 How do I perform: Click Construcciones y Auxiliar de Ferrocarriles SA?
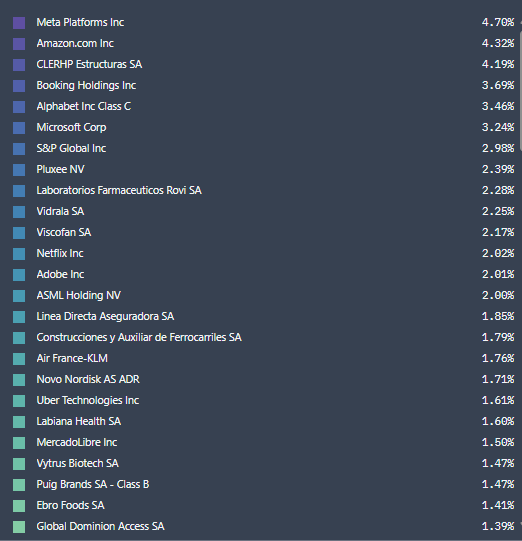139,337
